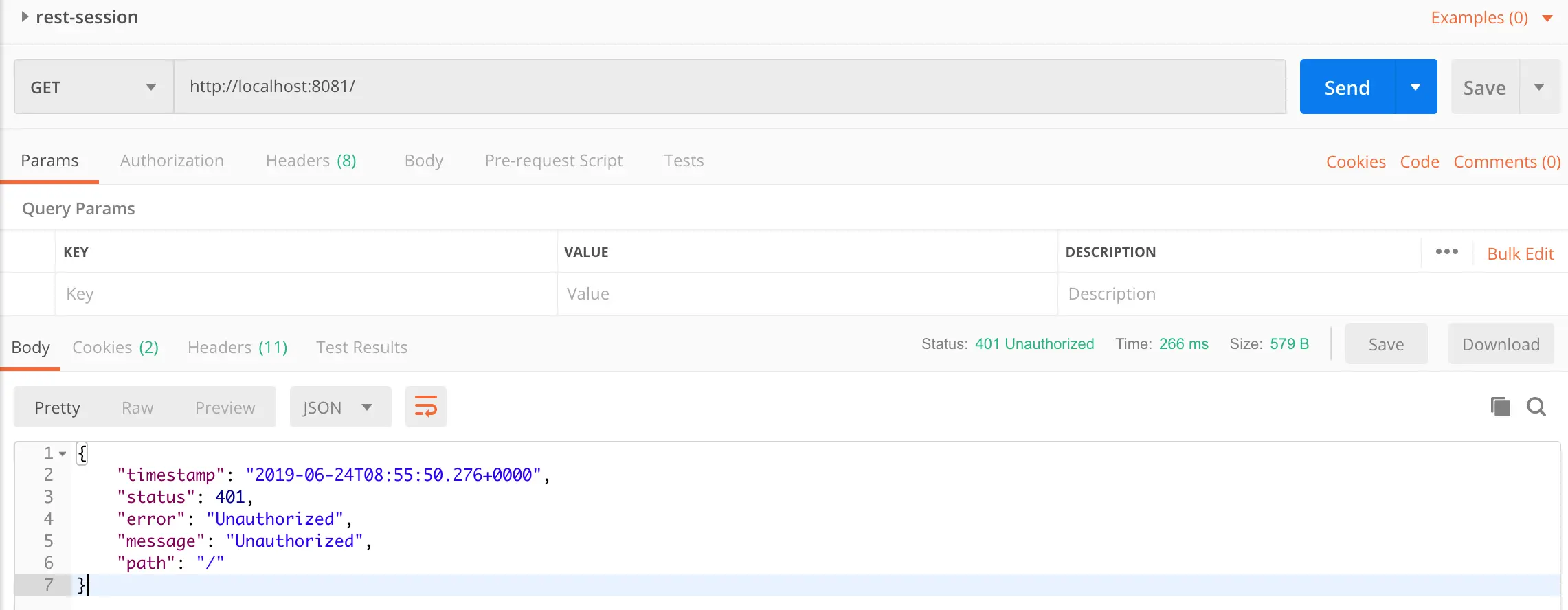
Task: Switch to Raw response view
Action: pyautogui.click(x=137, y=408)
